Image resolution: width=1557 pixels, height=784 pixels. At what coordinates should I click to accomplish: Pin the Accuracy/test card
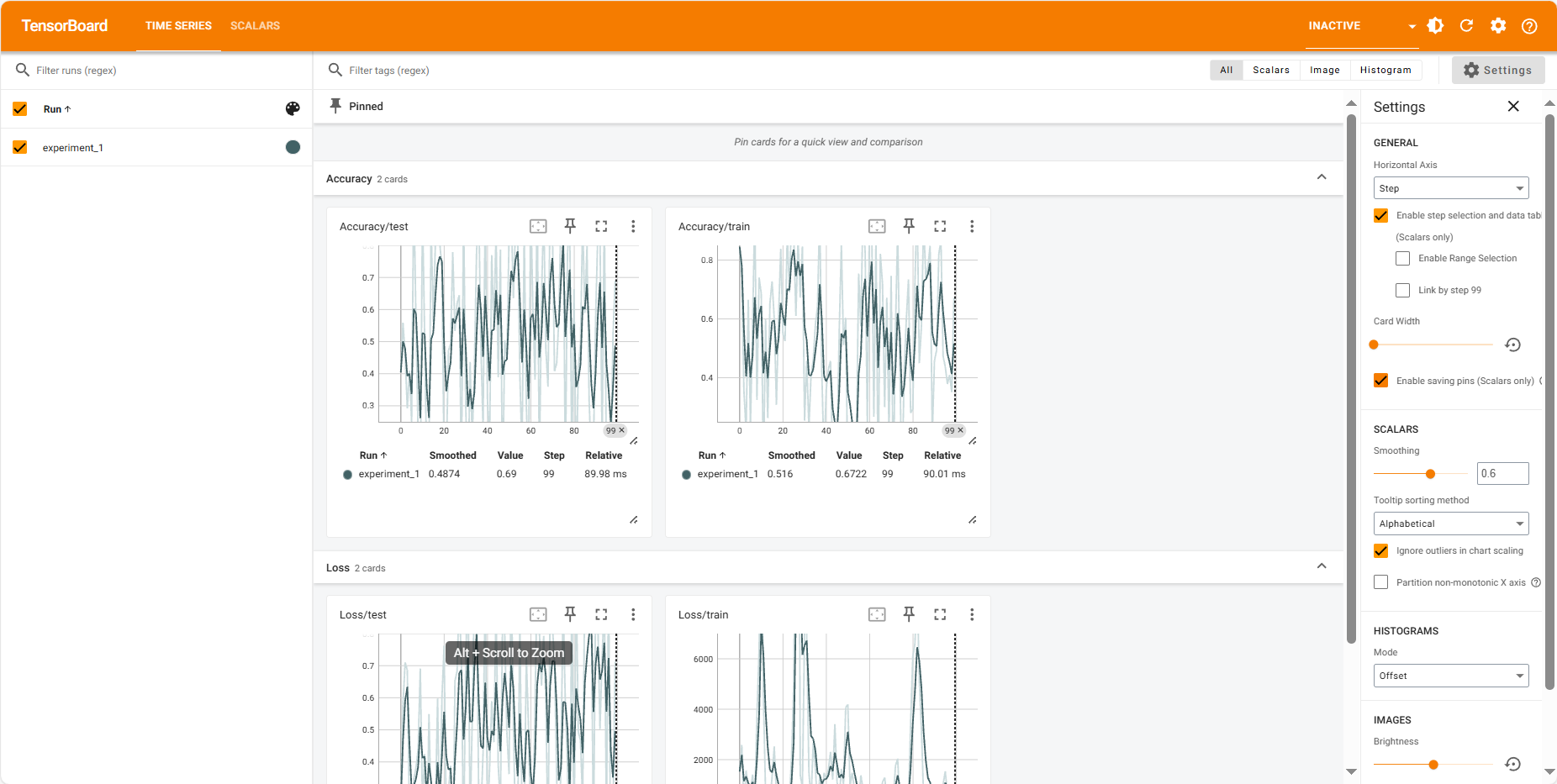point(570,226)
